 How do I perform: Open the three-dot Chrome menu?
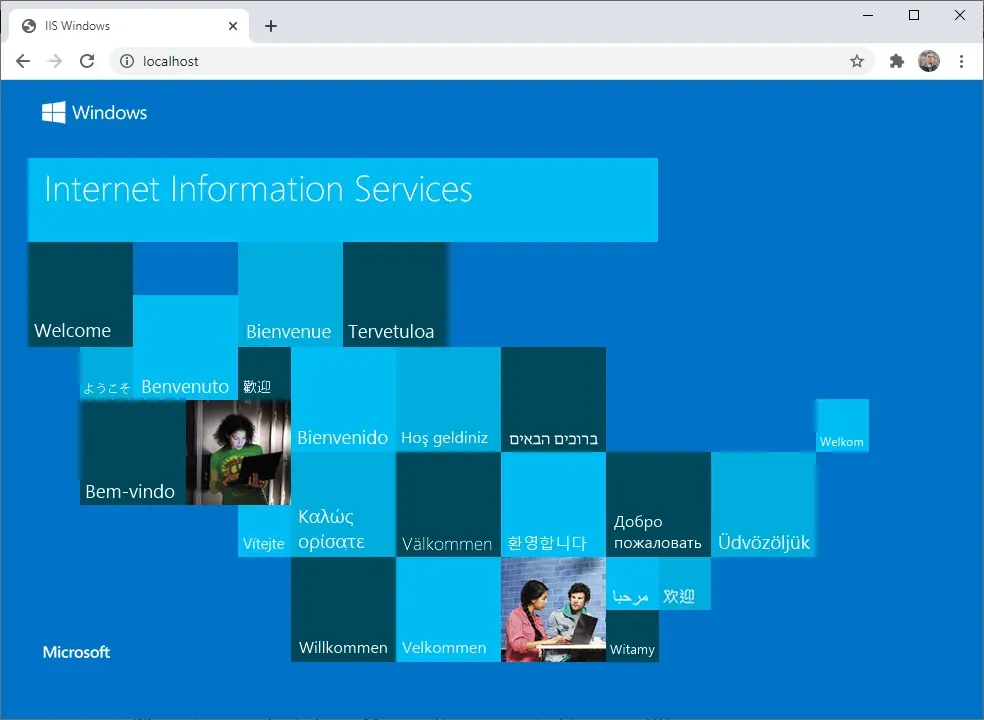(x=961, y=61)
